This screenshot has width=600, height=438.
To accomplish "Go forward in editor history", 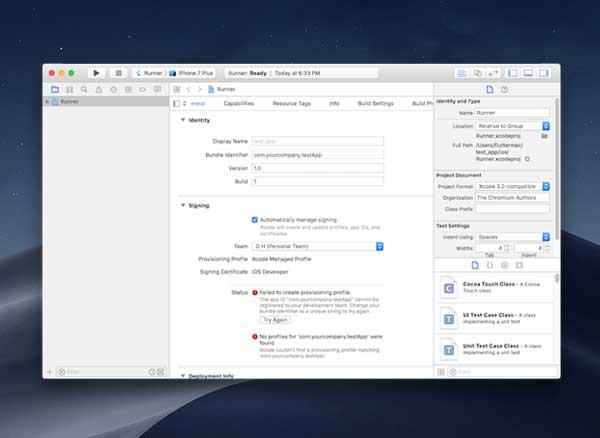I will pyautogui.click(x=199, y=90).
